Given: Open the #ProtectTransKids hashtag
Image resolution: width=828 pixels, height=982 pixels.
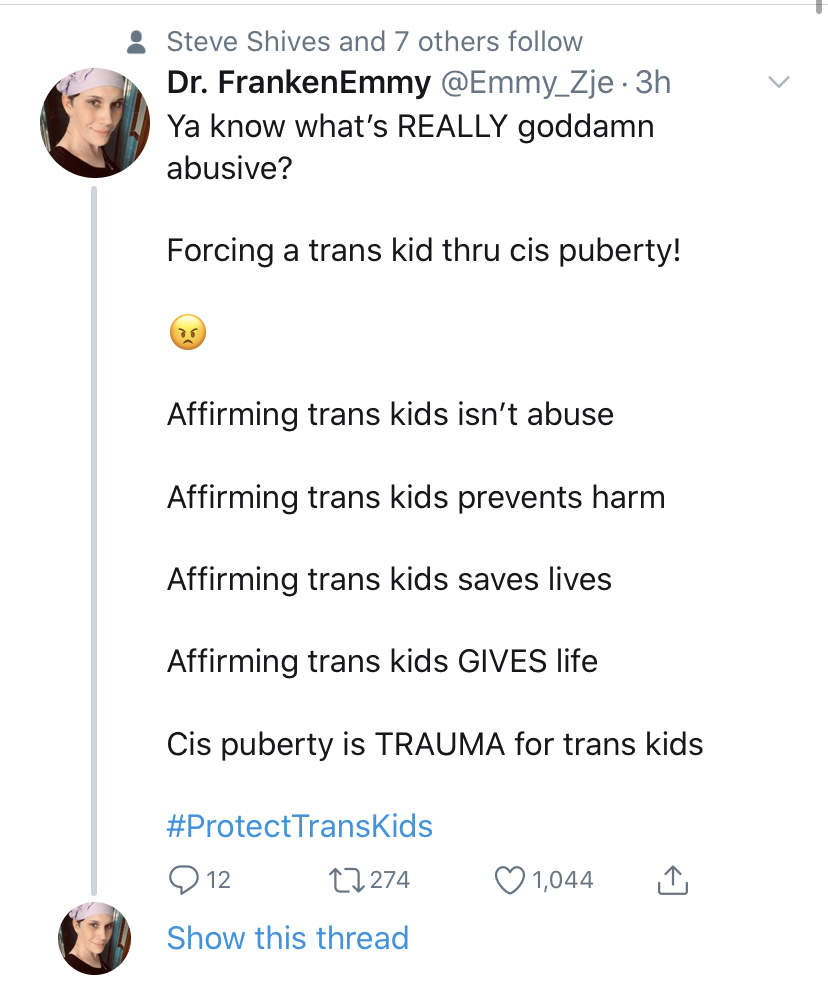Looking at the screenshot, I should [x=299, y=826].
